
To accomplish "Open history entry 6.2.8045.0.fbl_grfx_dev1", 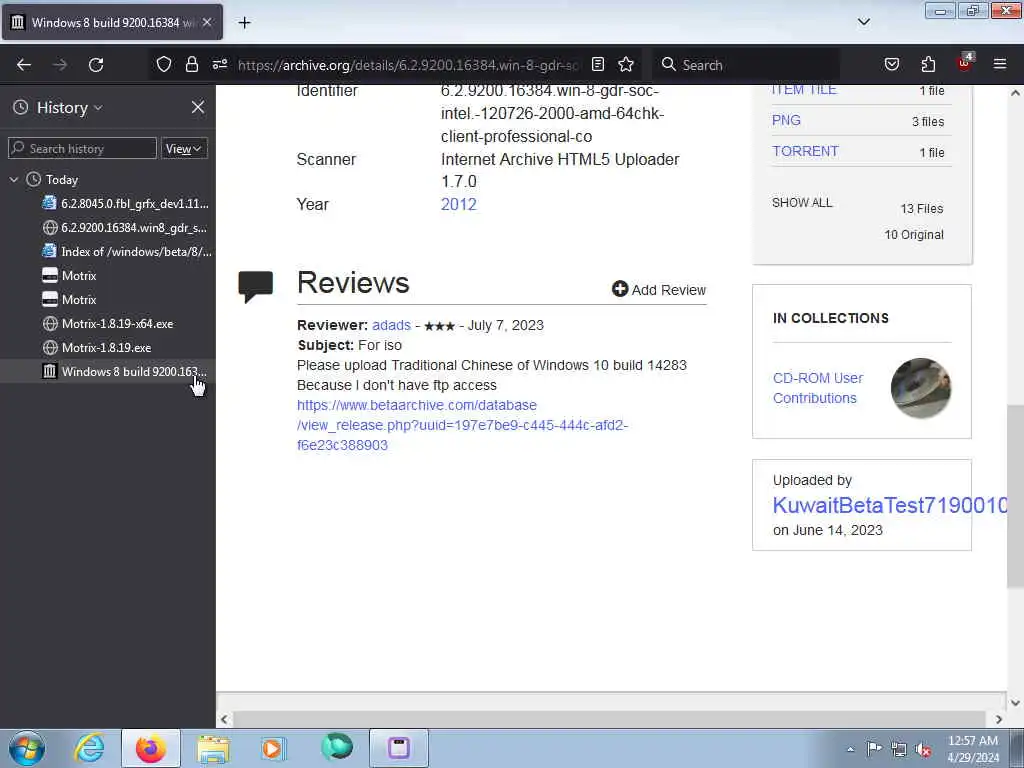I will [x=125, y=203].
